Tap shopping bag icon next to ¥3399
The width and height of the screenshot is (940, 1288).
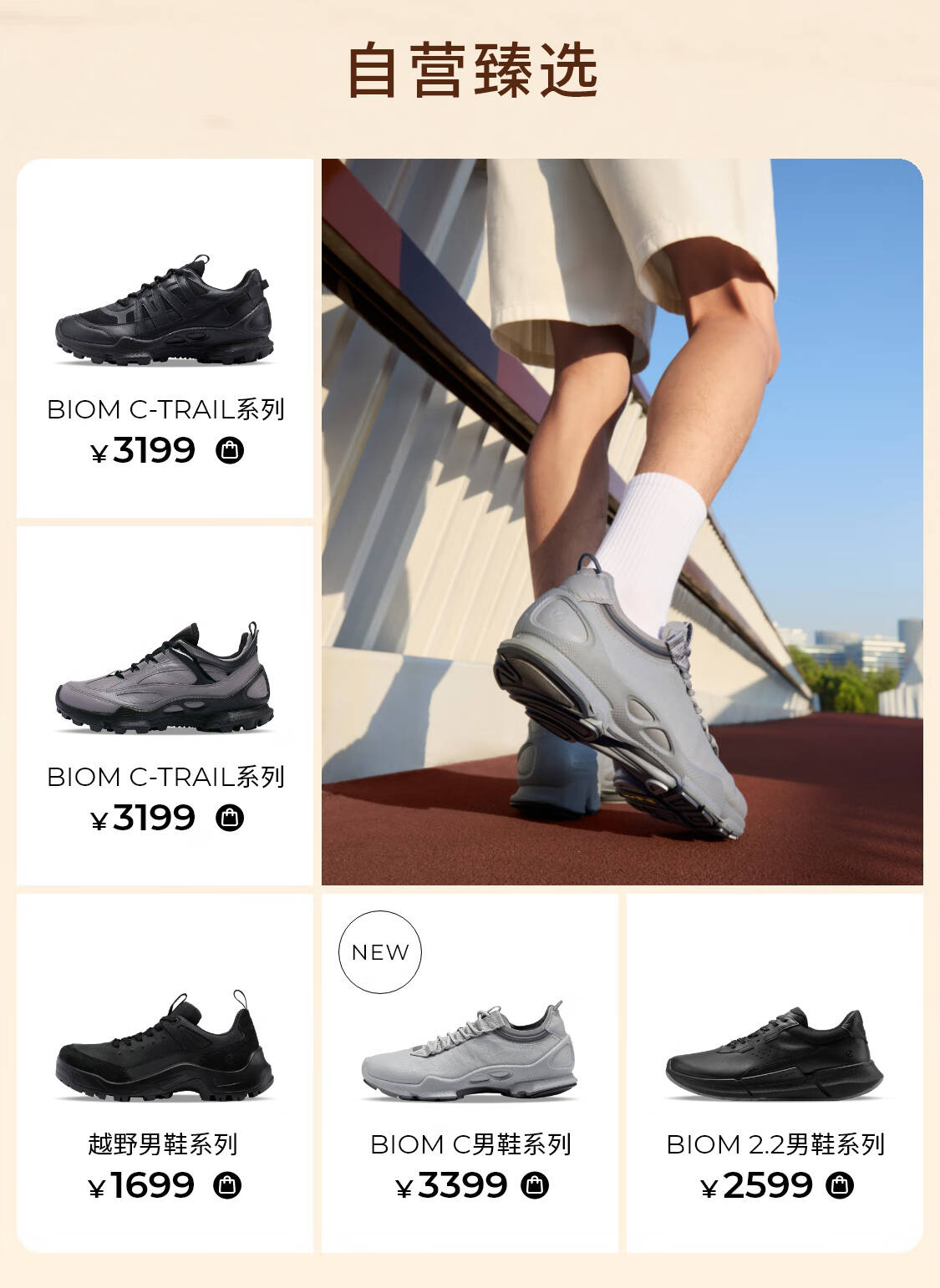pos(535,1185)
